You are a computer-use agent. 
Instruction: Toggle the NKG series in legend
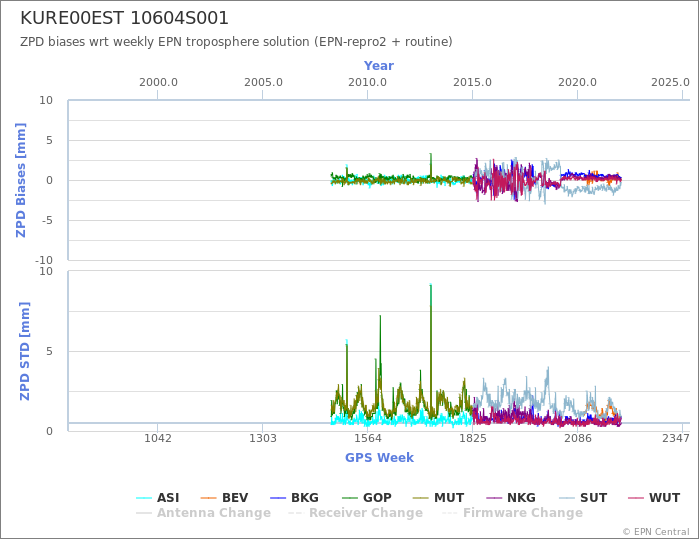point(511,498)
